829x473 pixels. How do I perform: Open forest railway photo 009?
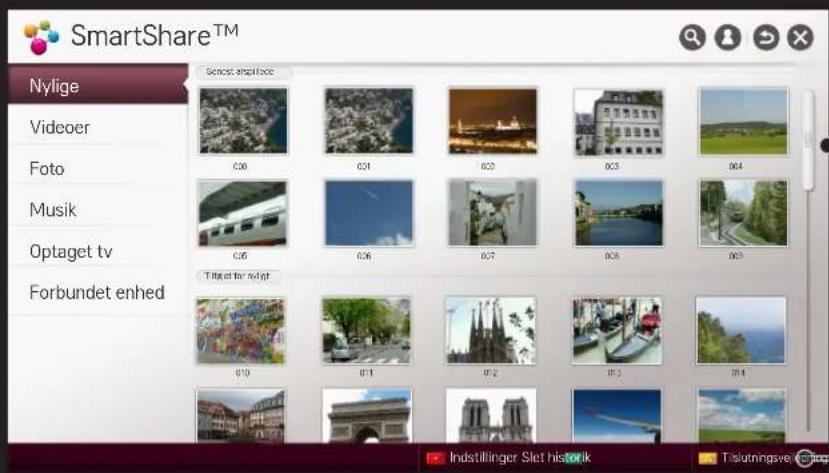[x=743, y=213]
